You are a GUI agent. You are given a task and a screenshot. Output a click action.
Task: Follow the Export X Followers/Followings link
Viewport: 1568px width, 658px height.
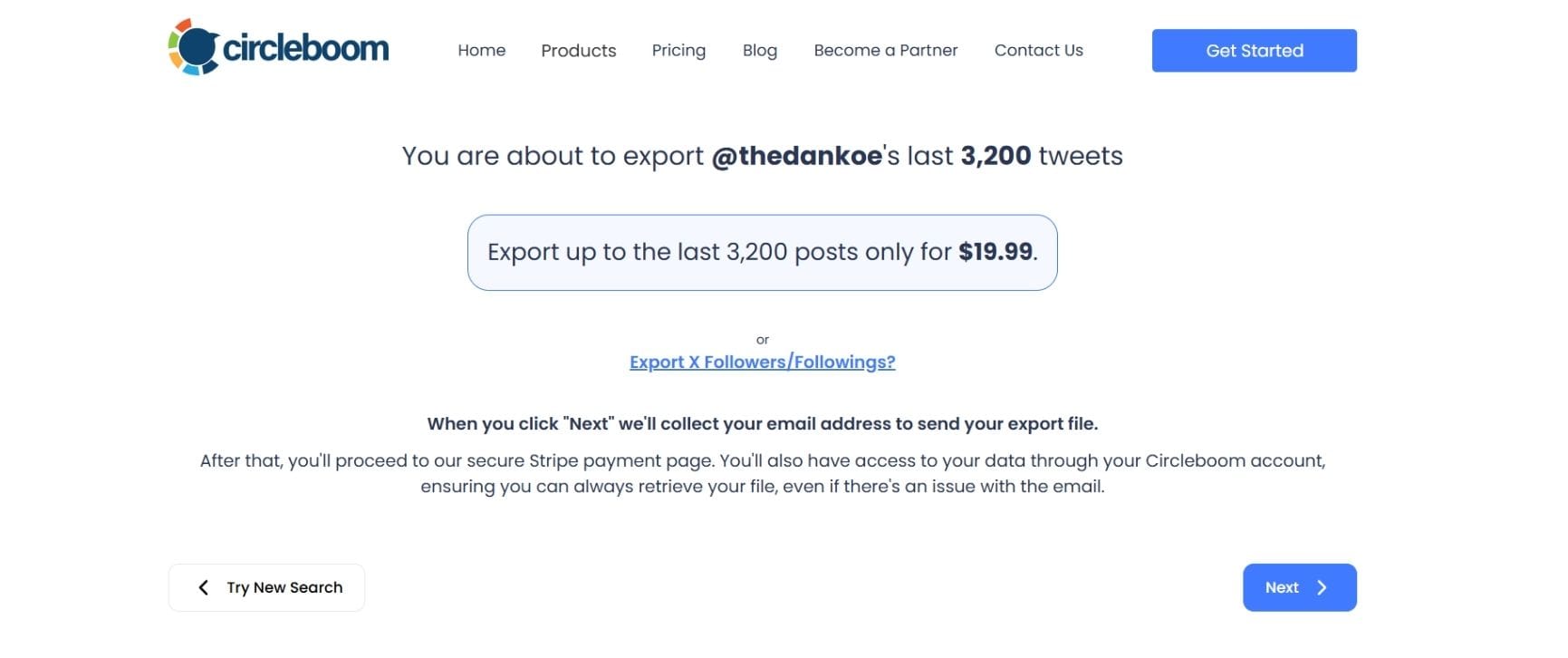point(762,363)
